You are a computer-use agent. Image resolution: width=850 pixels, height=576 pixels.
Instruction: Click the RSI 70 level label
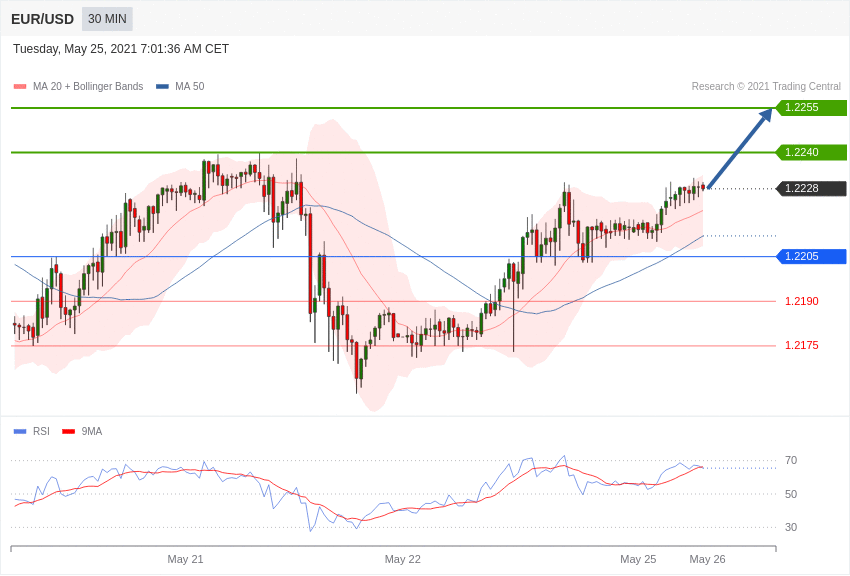coord(791,461)
